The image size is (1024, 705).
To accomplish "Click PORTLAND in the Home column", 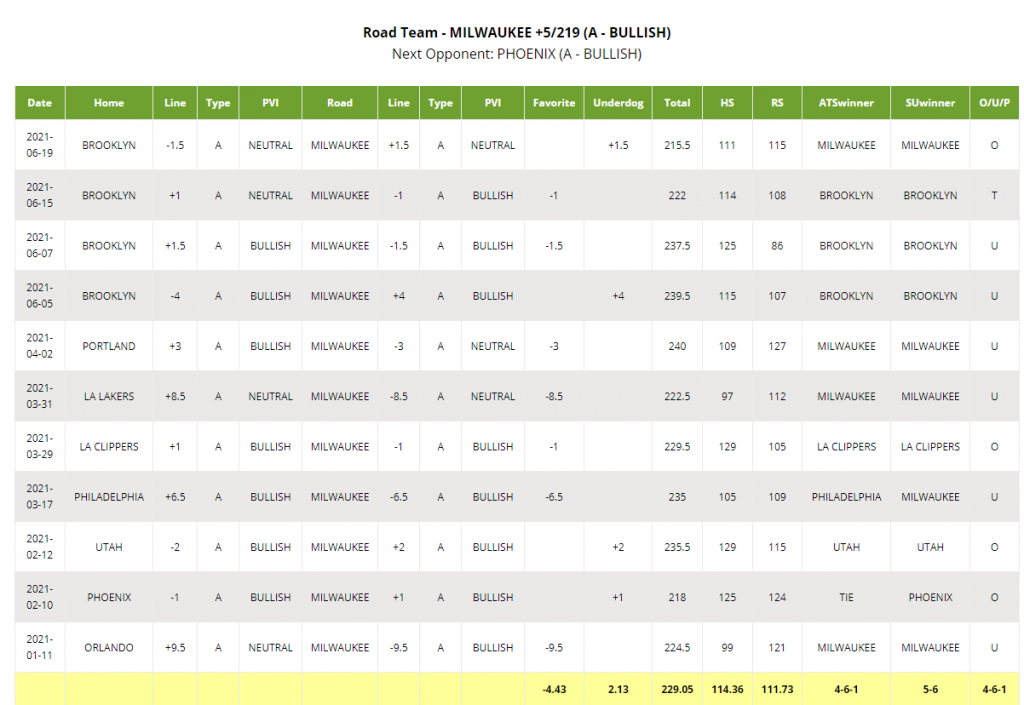I will (x=109, y=346).
